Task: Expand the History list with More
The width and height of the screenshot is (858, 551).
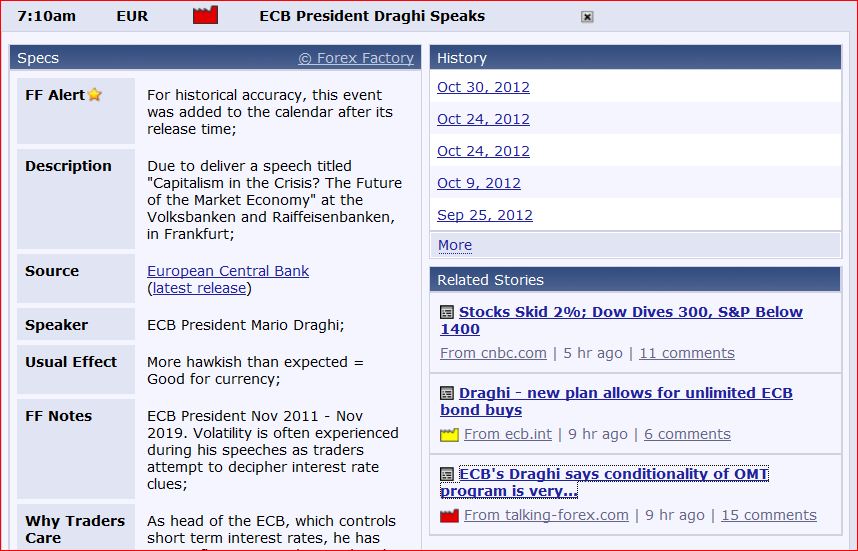Action: 455,245
